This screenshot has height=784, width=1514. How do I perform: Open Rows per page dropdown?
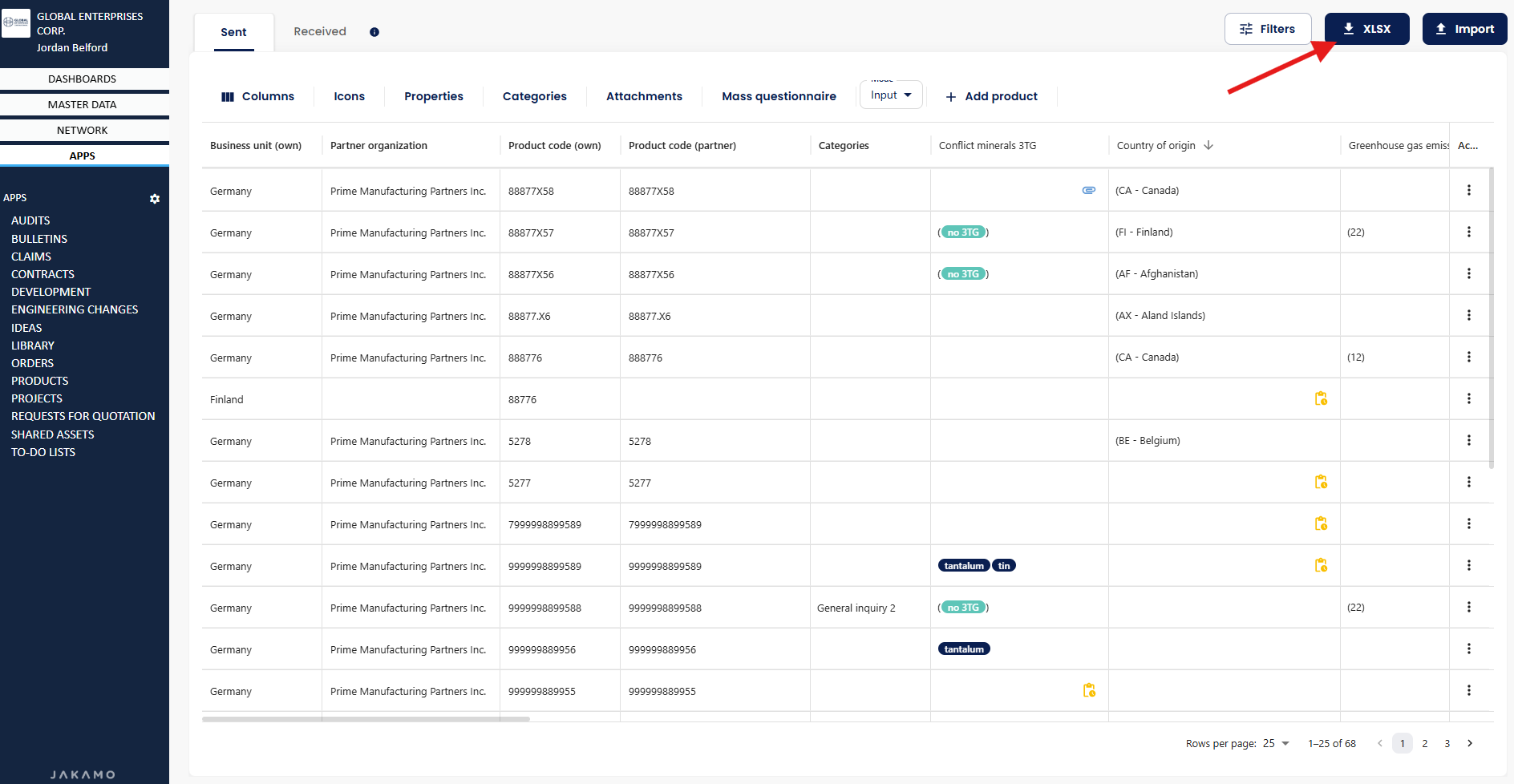point(1276,743)
